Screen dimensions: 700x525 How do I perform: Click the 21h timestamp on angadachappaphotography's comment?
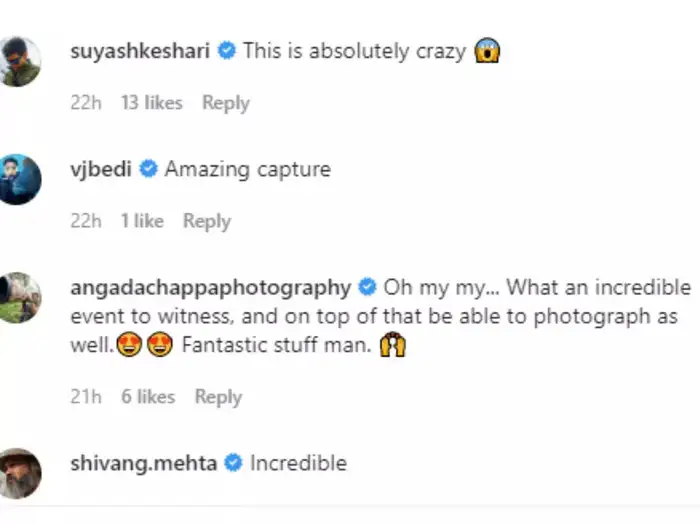pyautogui.click(x=85, y=397)
